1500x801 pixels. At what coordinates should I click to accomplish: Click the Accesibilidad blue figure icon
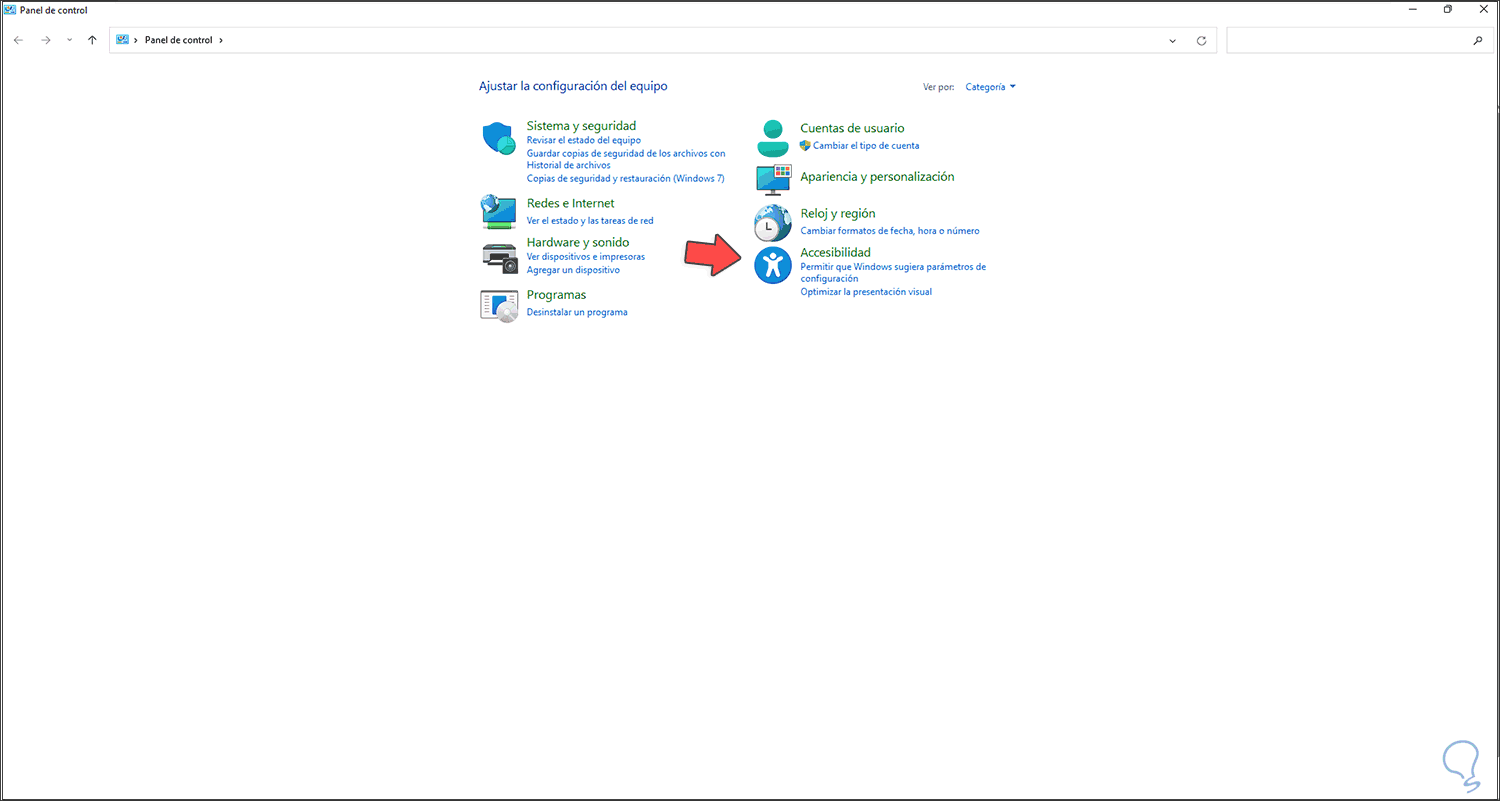(x=772, y=265)
